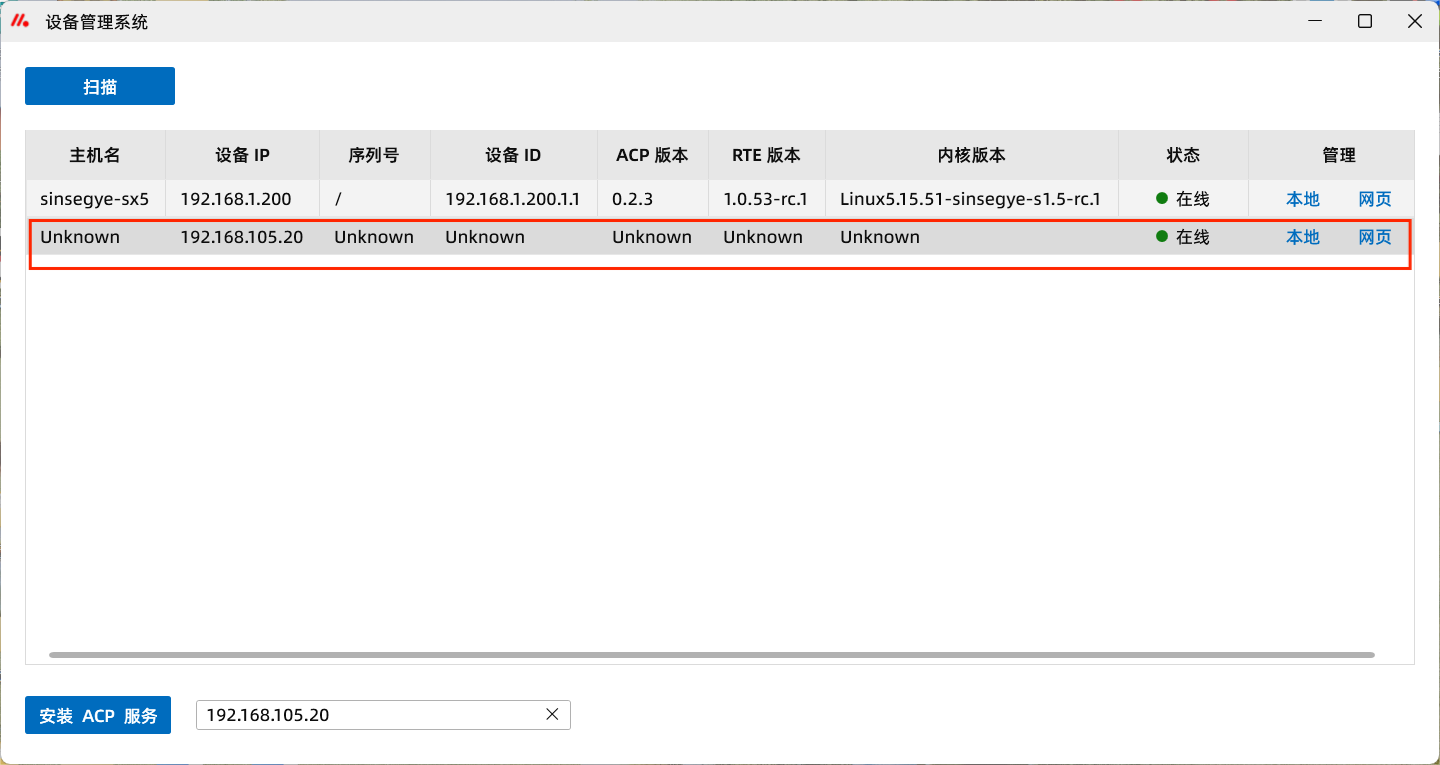Open 网页 link for 192.168.105.20 device
The height and width of the screenshot is (765, 1440).
[x=1374, y=237]
